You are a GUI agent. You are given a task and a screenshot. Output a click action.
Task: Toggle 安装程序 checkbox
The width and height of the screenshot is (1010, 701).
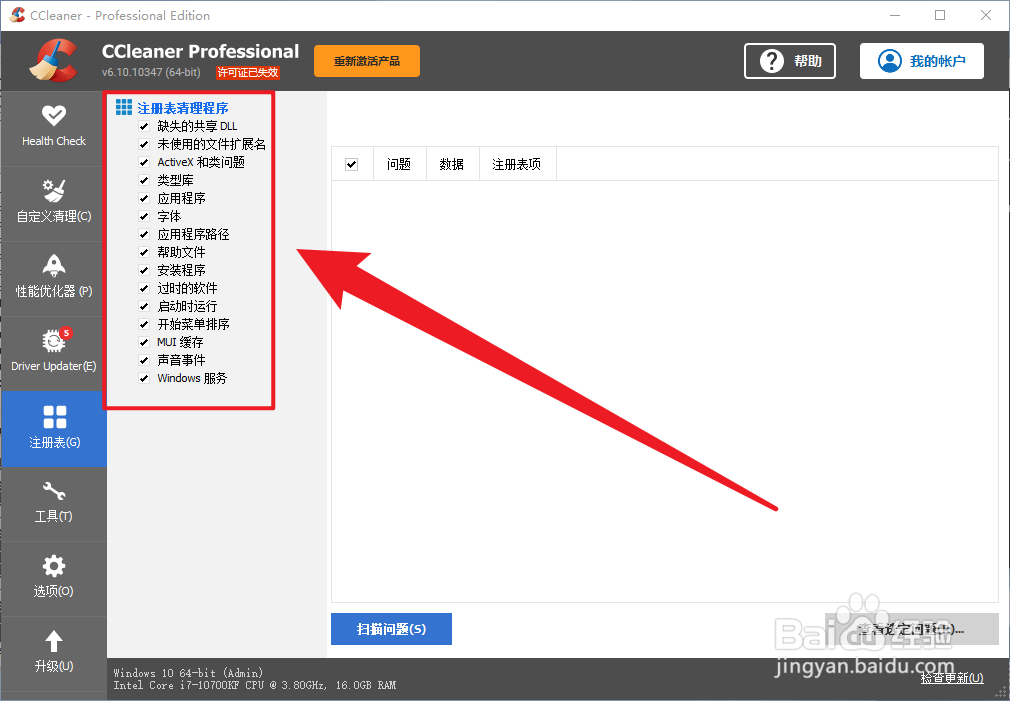(144, 271)
